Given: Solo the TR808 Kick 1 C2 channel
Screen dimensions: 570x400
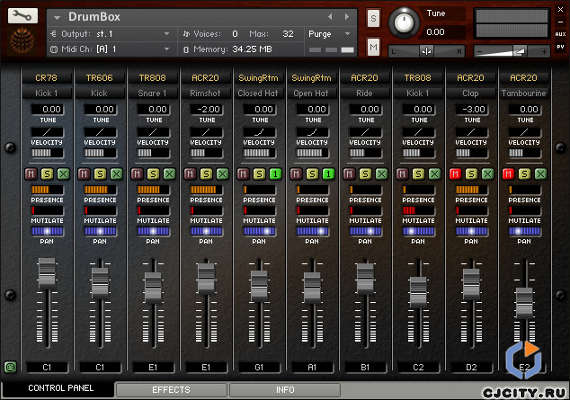Looking at the screenshot, I should 418,174.
